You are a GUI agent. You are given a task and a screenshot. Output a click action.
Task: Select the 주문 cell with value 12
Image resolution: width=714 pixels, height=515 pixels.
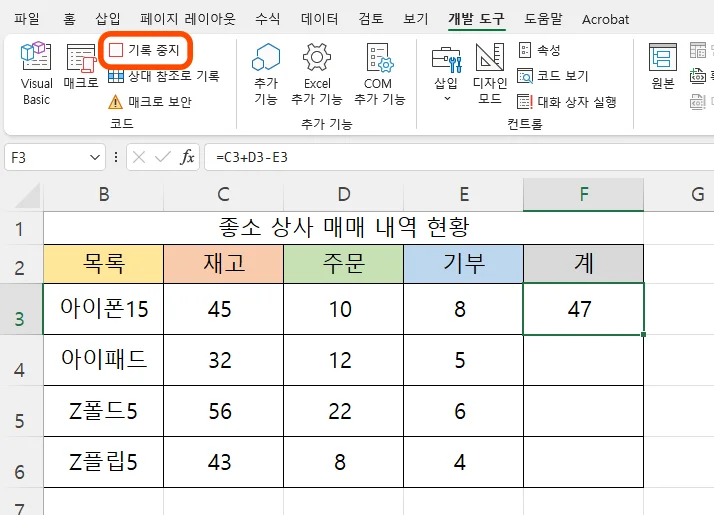pos(343,360)
